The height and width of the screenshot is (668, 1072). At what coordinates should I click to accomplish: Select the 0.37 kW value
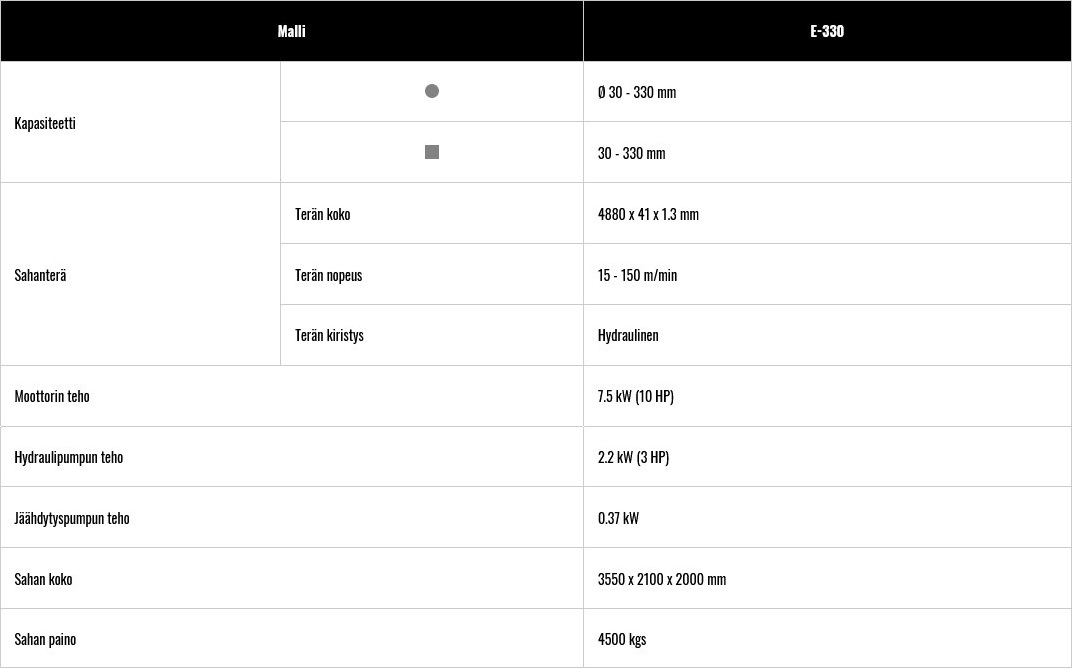pos(619,518)
